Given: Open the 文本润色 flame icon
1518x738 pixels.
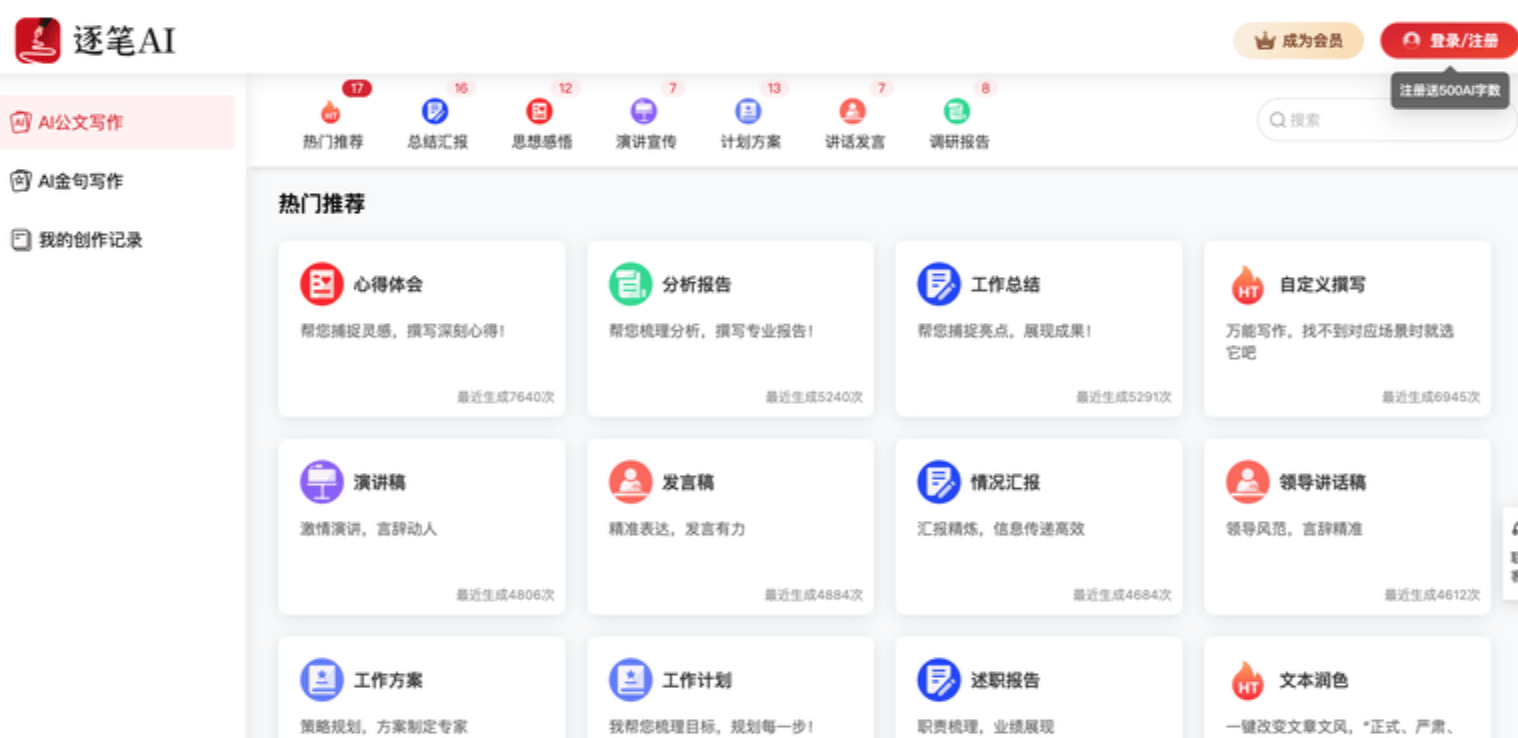Looking at the screenshot, I should pos(1247,681).
